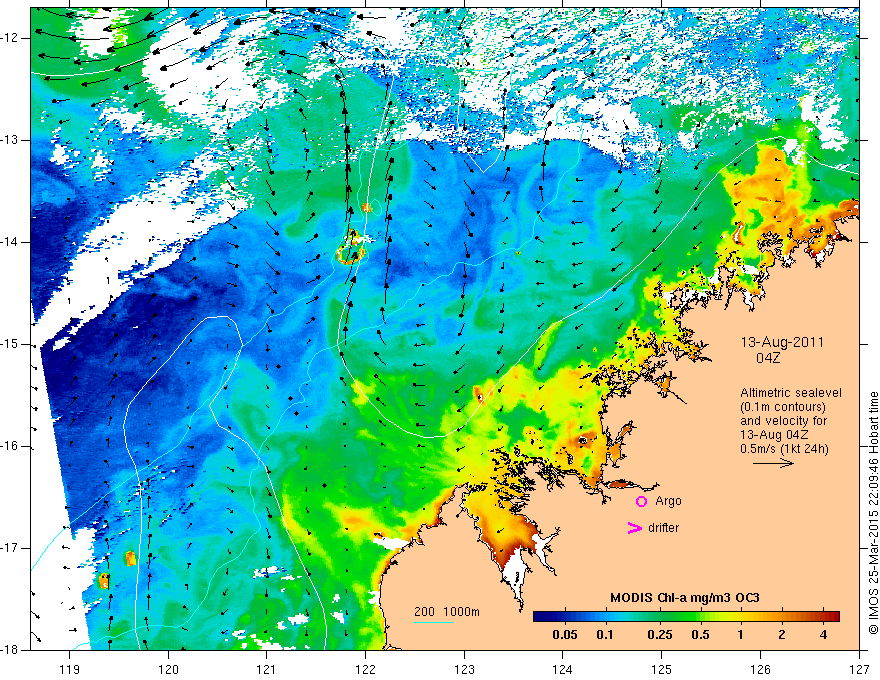
Task: Click the longitude 126 axis label
Action: [x=760, y=670]
